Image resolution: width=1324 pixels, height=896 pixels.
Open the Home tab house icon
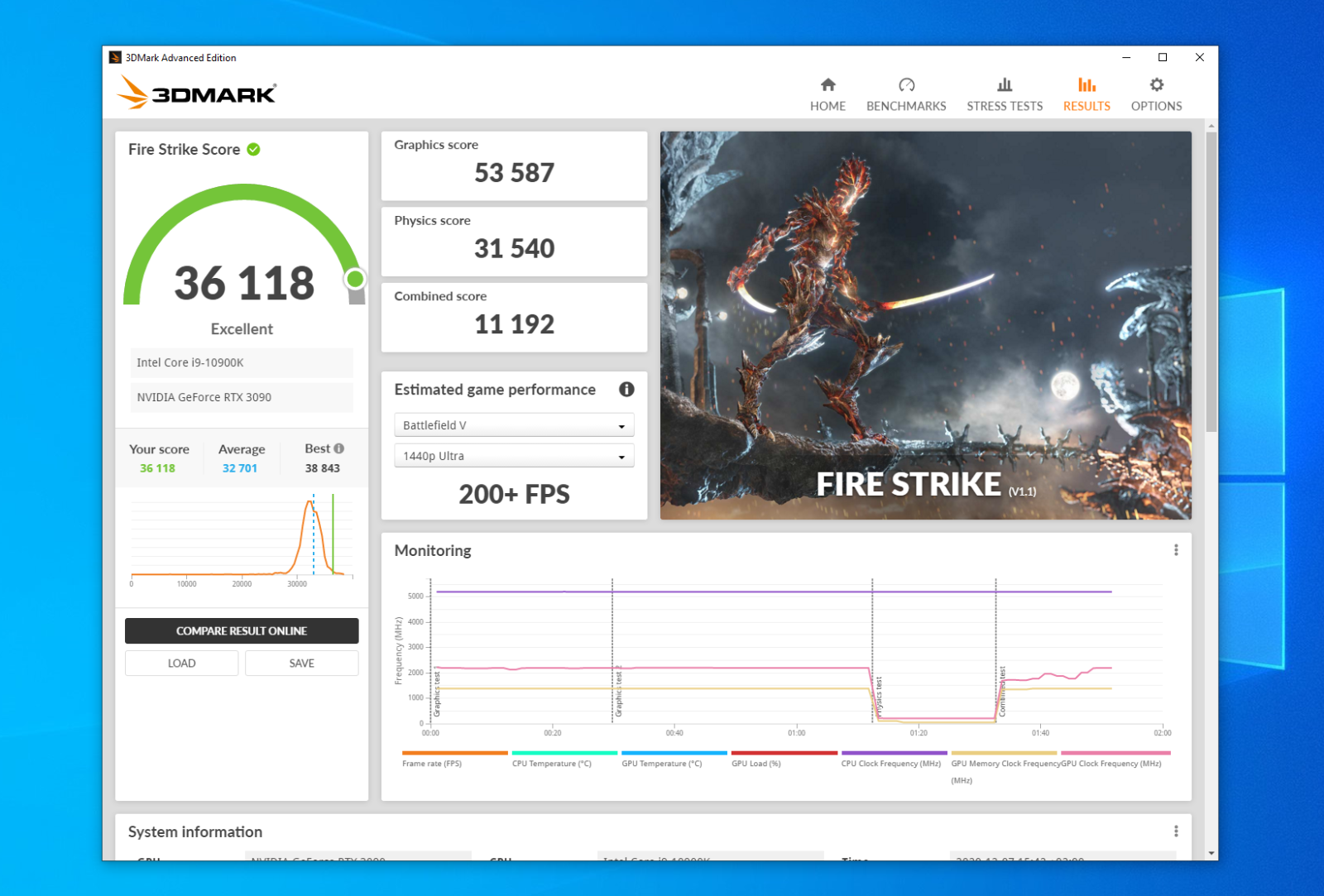(827, 84)
